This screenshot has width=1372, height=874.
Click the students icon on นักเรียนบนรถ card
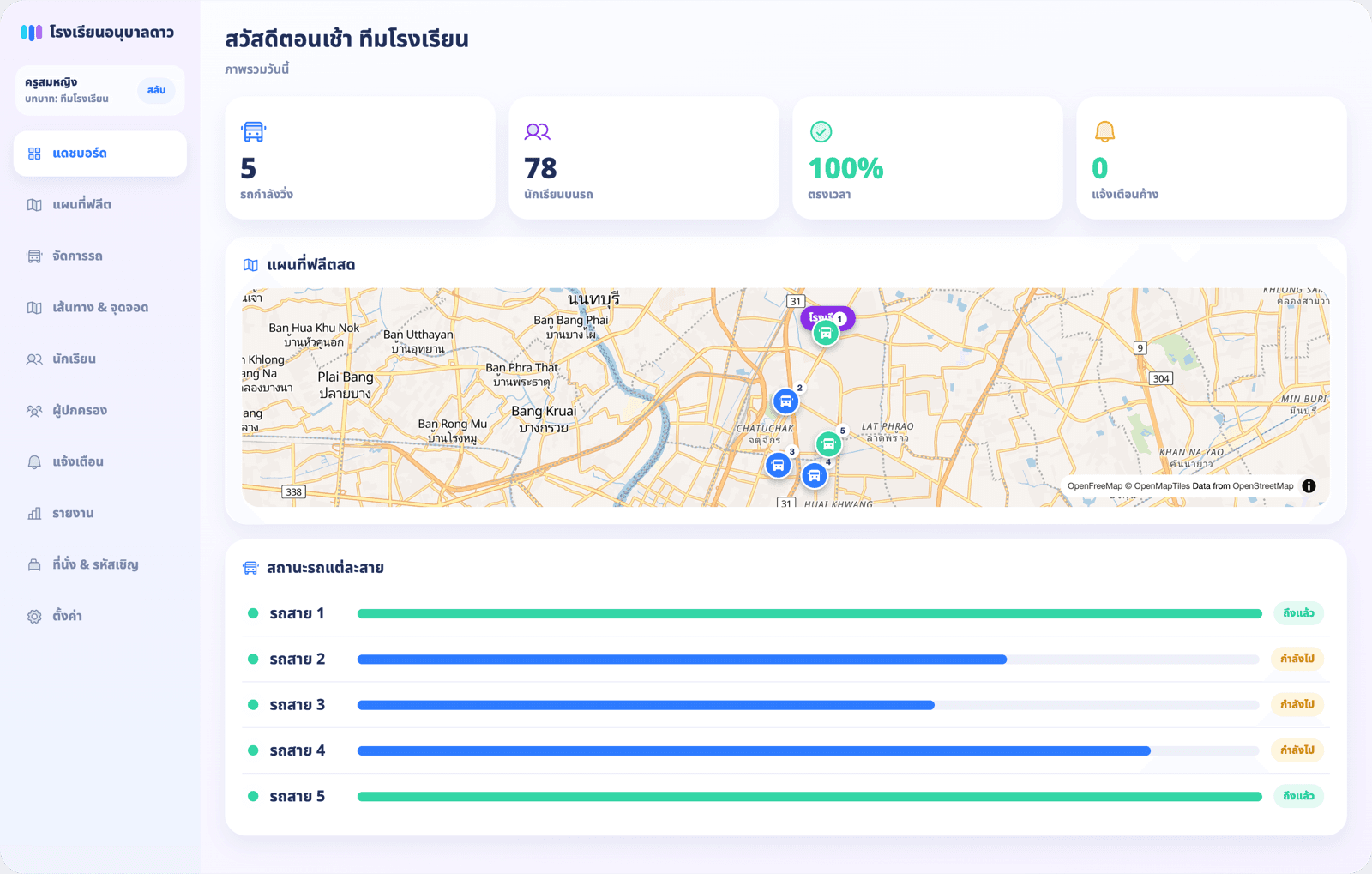[x=538, y=131]
